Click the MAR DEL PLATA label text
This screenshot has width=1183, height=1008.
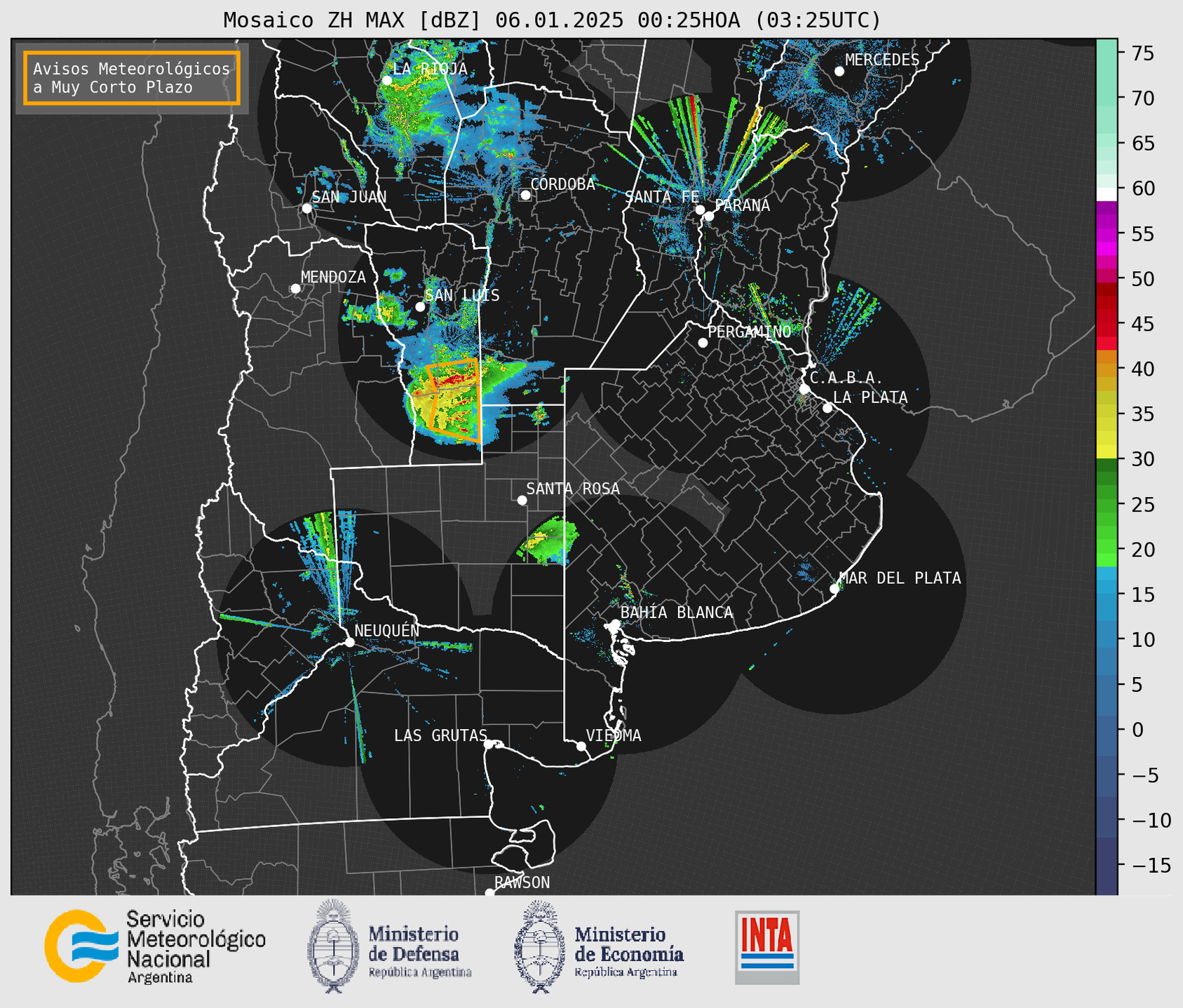point(900,578)
